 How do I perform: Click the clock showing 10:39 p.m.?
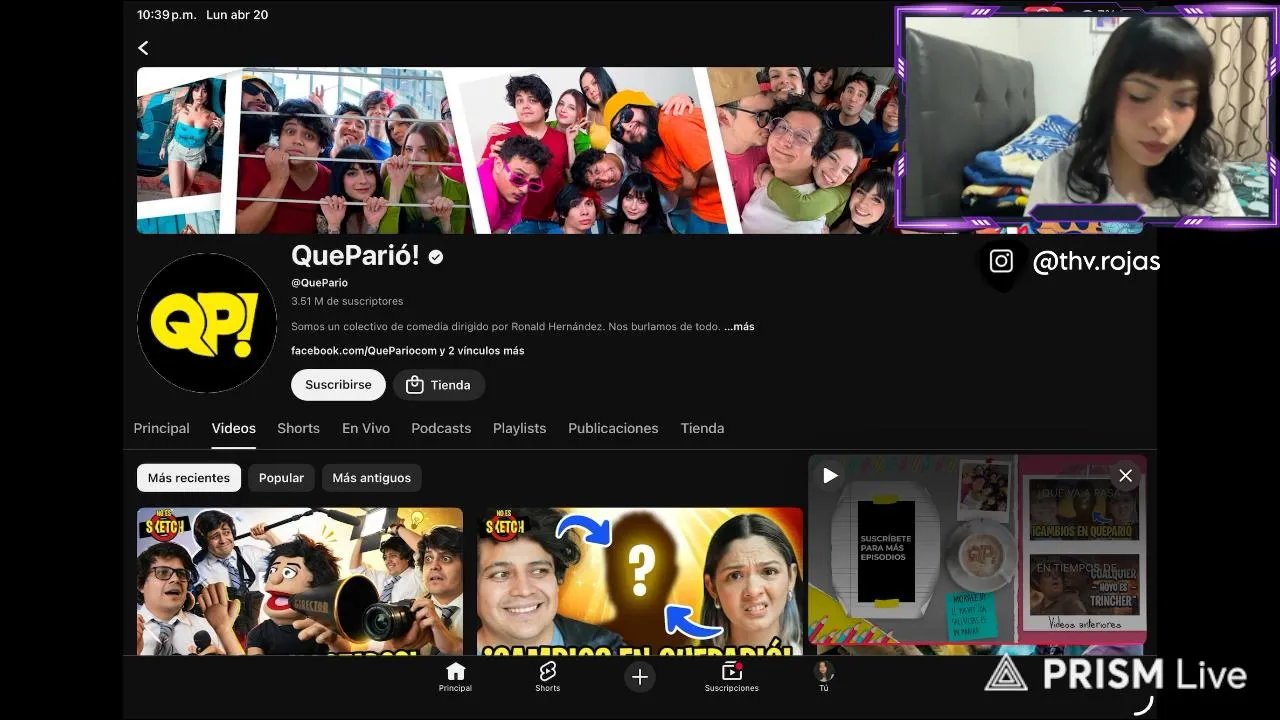point(167,15)
